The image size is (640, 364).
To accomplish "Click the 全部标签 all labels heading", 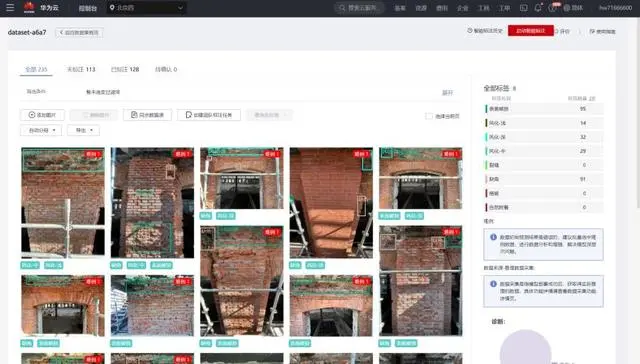I will tap(496, 88).
